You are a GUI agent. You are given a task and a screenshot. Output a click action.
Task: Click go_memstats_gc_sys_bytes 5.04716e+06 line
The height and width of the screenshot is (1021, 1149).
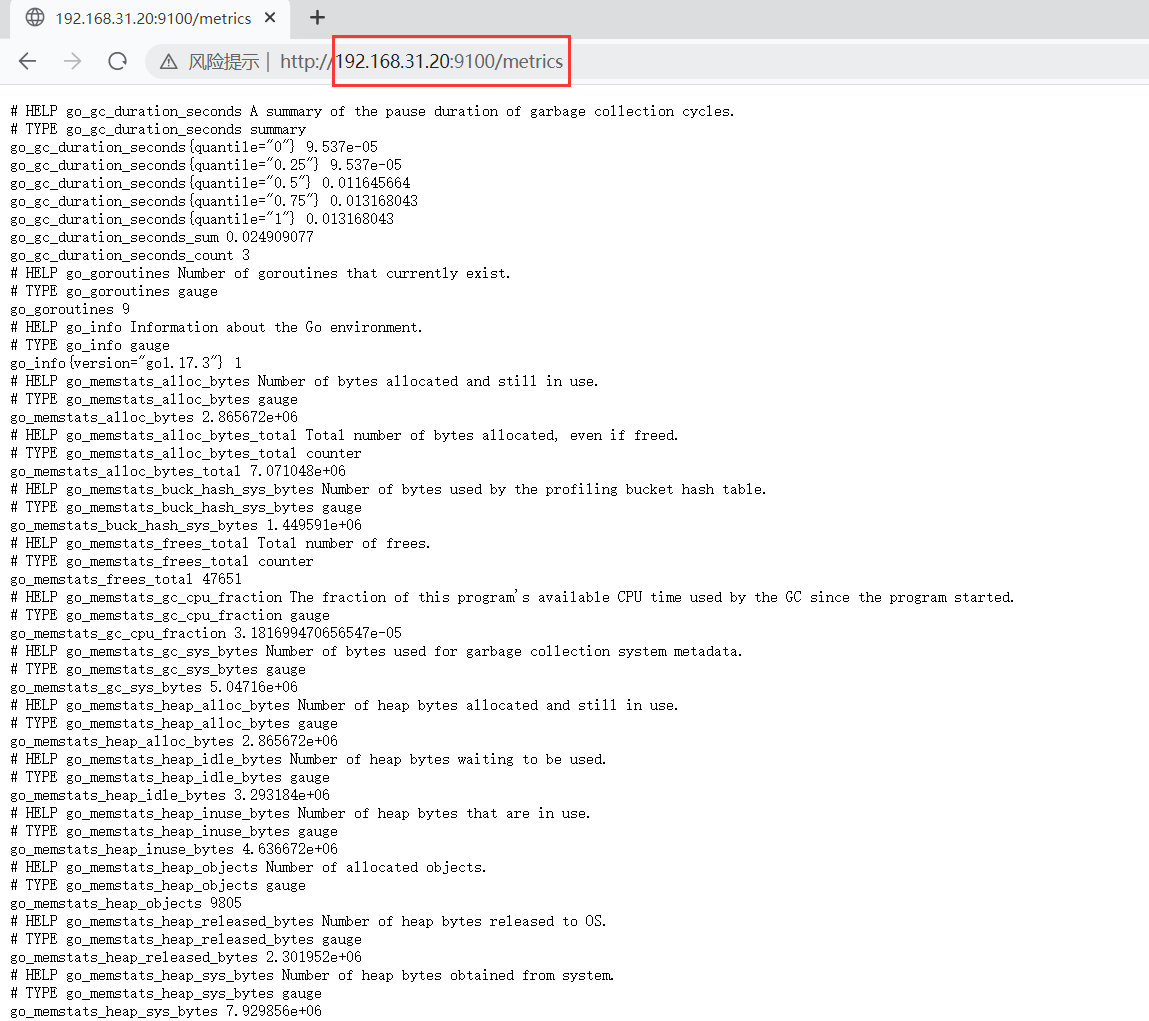click(x=154, y=688)
